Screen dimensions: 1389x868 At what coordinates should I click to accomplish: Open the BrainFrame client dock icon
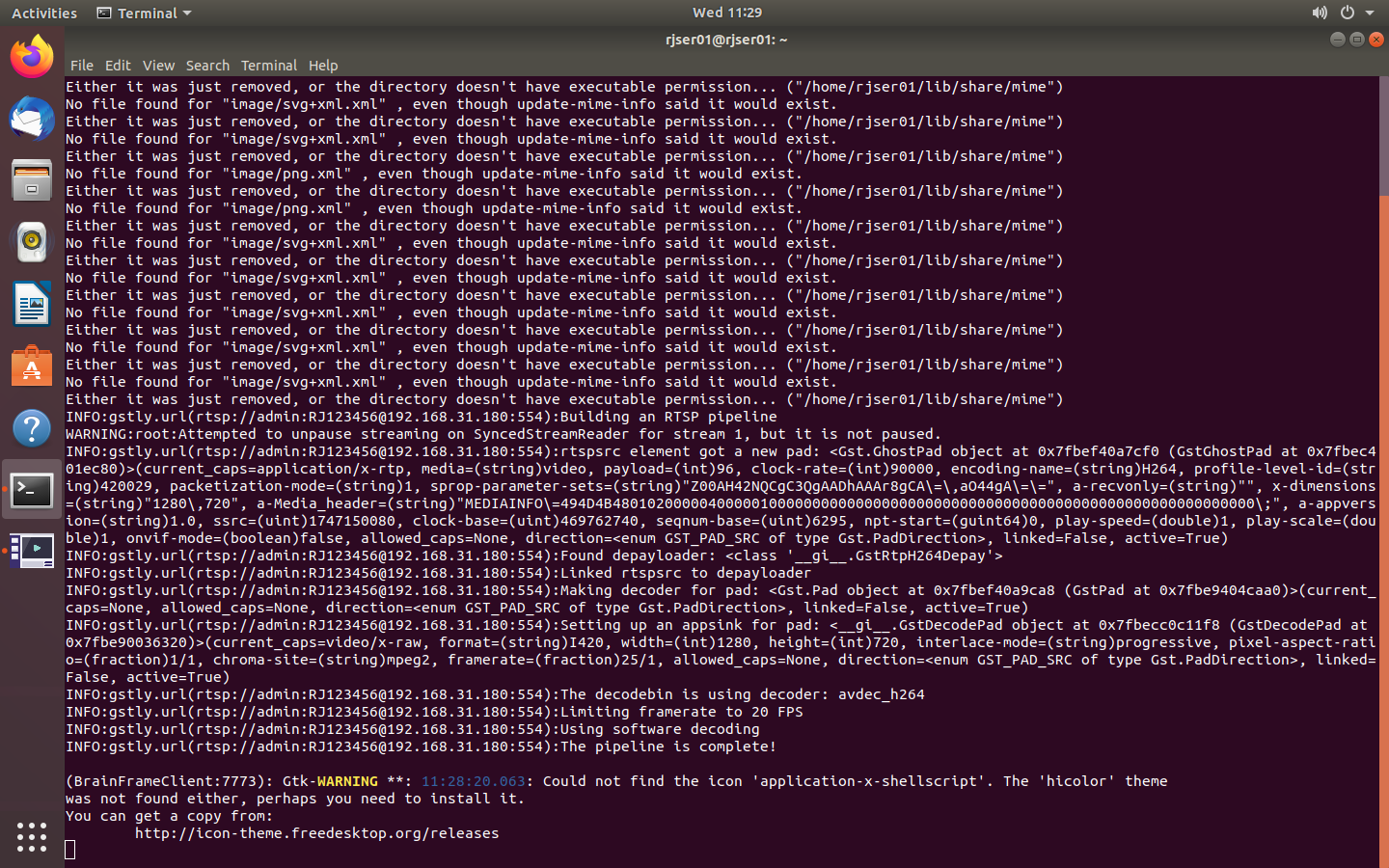32,552
